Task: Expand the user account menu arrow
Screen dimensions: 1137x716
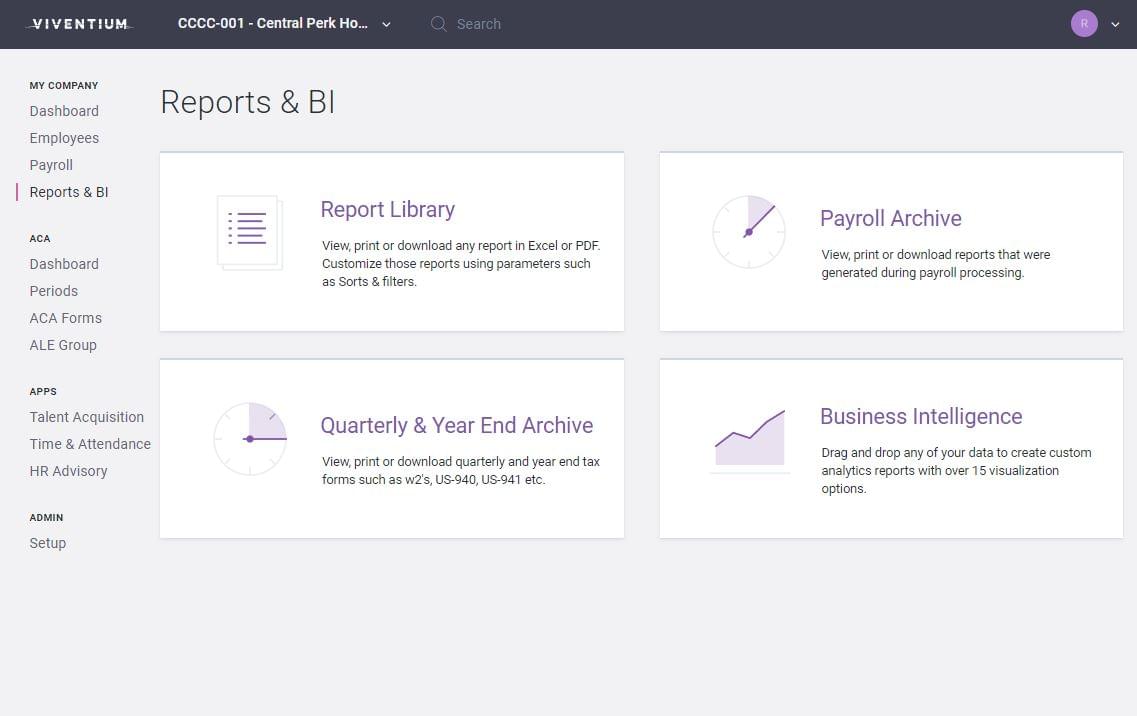Action: coord(1115,25)
